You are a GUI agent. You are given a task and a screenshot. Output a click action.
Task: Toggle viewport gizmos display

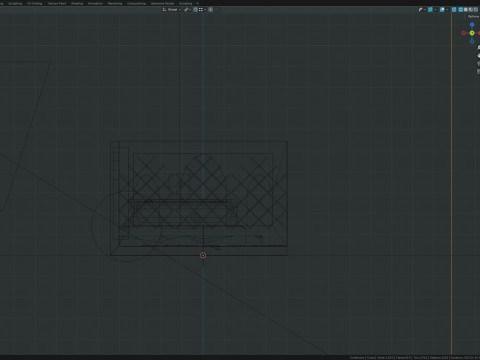pyautogui.click(x=430, y=10)
